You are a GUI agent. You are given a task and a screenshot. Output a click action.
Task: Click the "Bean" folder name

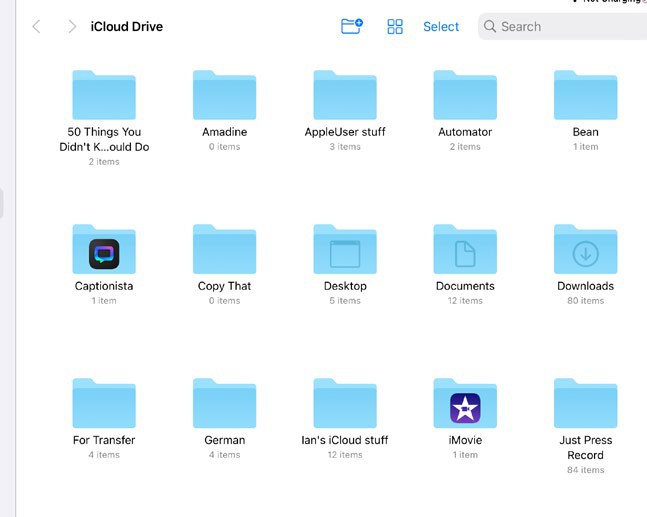pyautogui.click(x=586, y=132)
